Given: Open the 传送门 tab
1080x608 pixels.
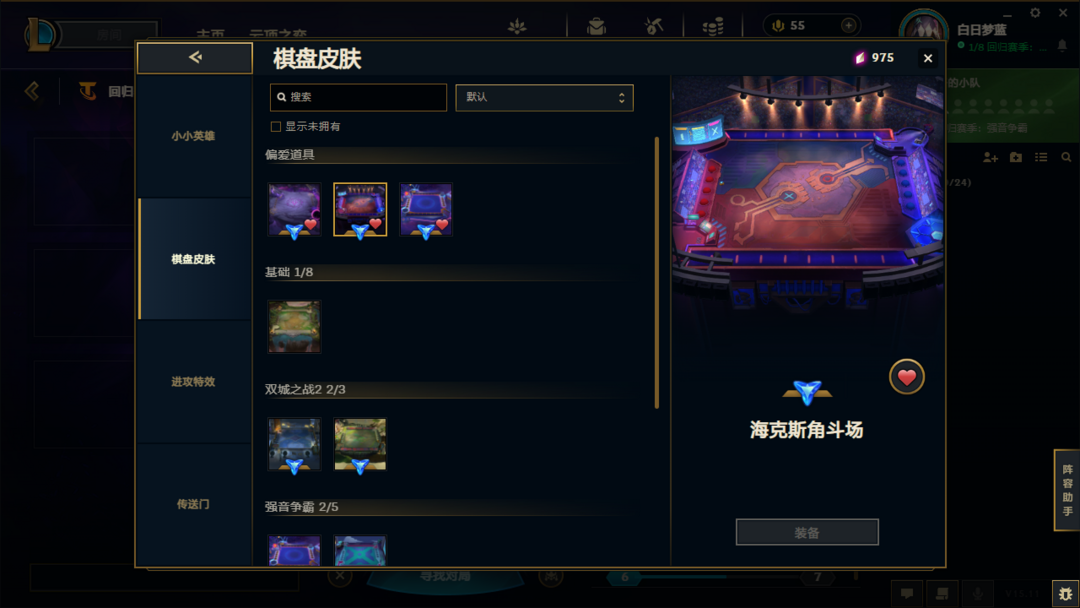Looking at the screenshot, I should point(194,504).
